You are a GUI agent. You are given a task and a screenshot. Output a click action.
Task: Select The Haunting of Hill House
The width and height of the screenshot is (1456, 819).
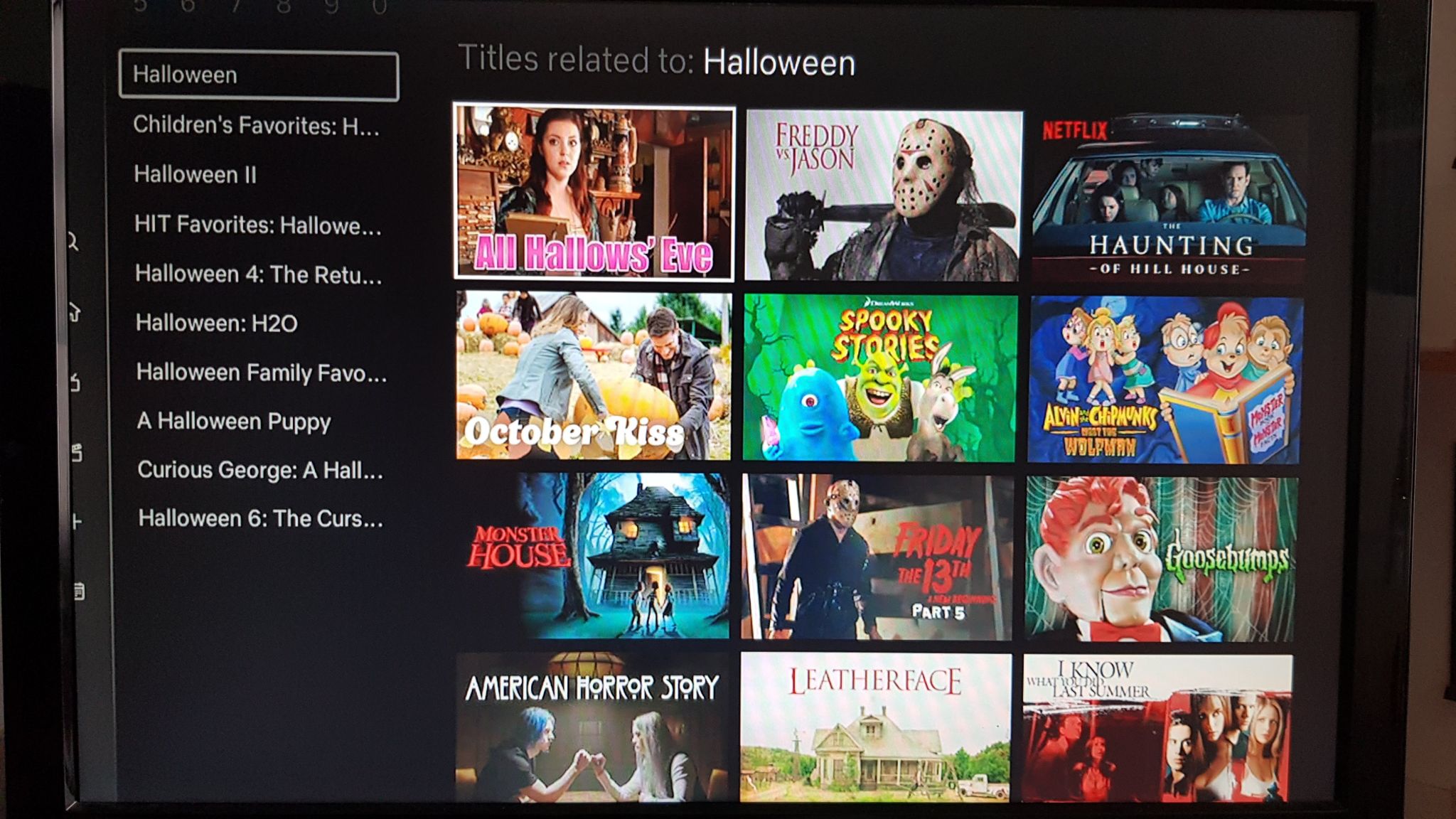(1170, 197)
